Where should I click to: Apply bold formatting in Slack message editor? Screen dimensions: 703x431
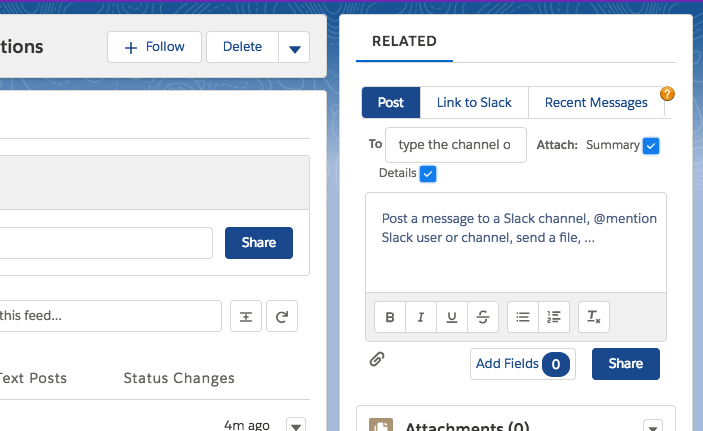[x=390, y=317]
